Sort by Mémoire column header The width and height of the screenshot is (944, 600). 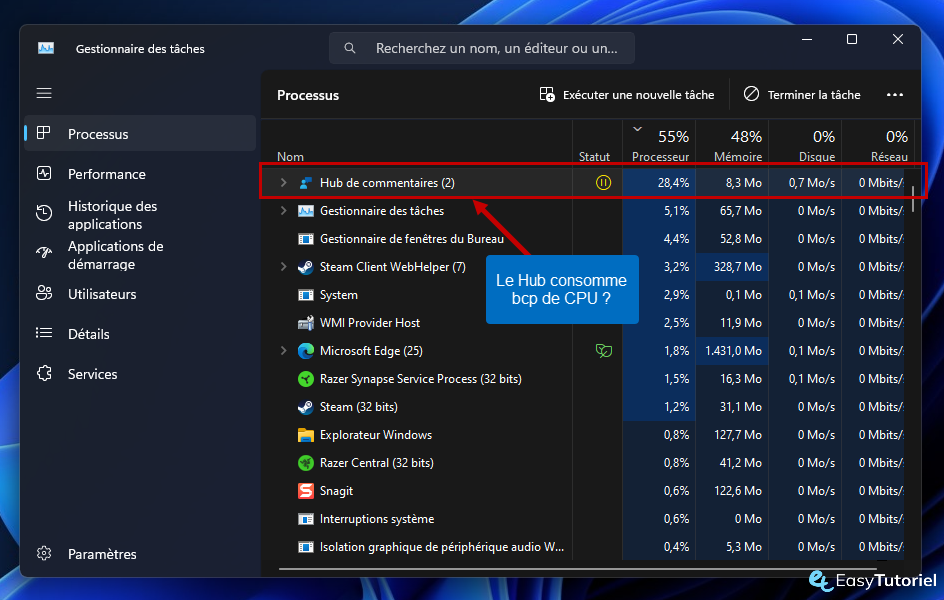coord(732,143)
